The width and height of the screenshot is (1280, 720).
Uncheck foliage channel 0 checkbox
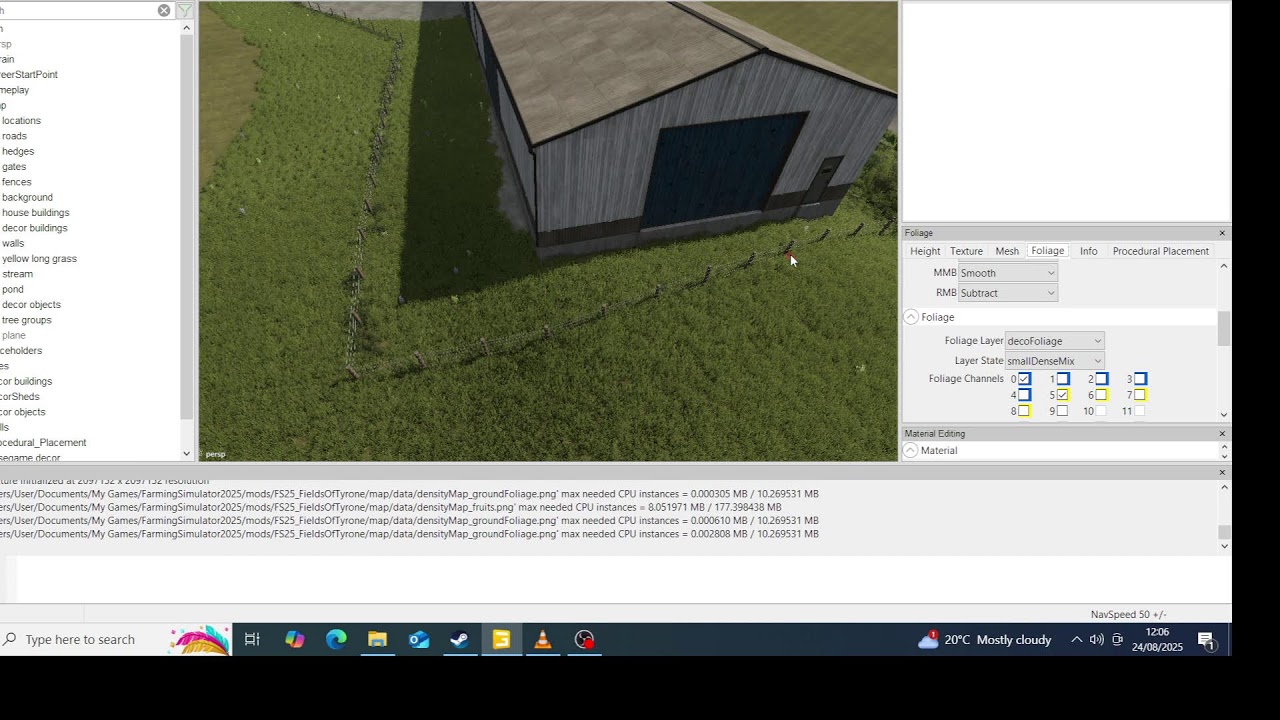(1024, 379)
